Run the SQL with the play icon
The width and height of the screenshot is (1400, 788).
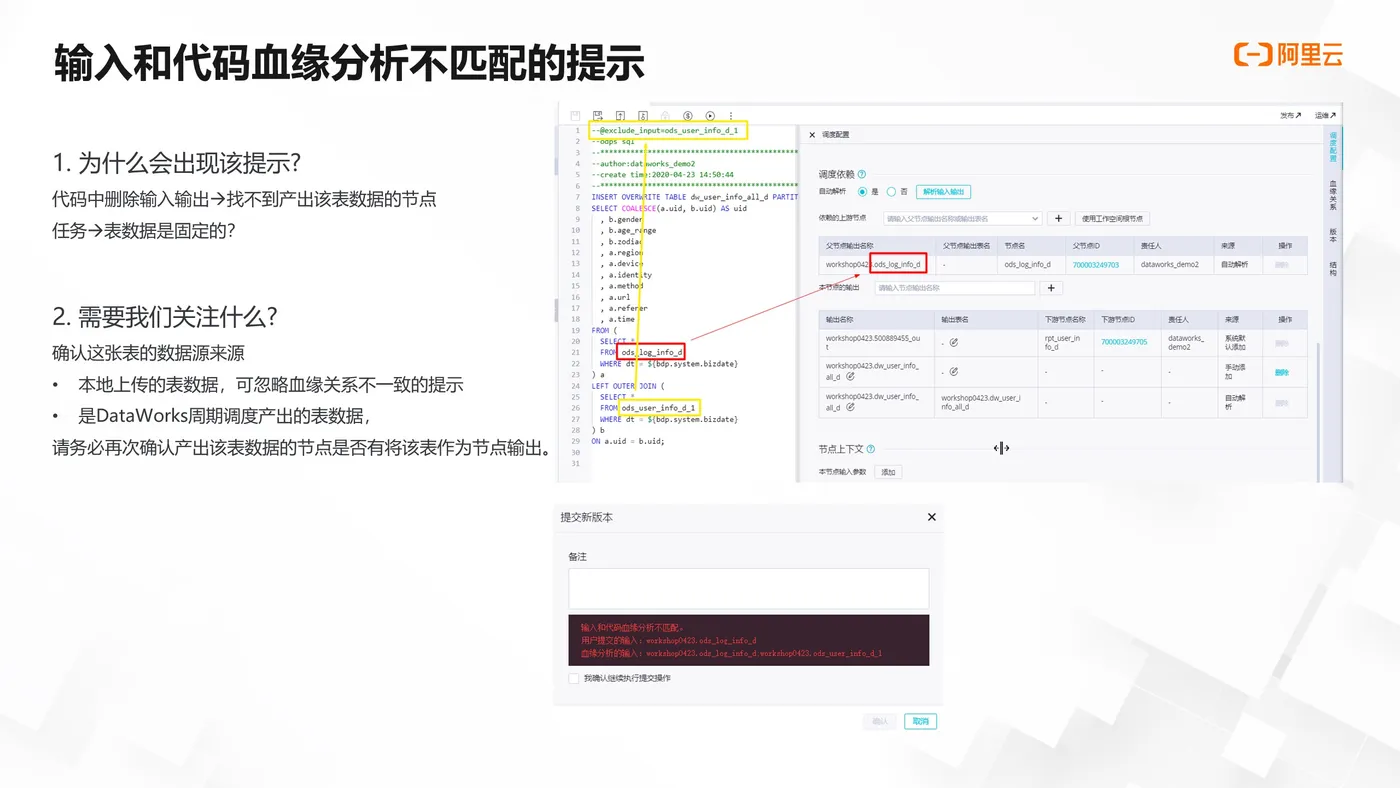[x=711, y=116]
